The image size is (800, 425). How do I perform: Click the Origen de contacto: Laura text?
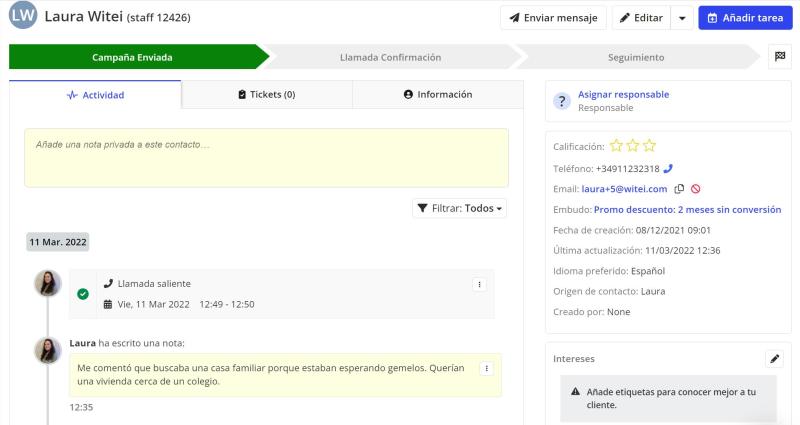(x=609, y=291)
